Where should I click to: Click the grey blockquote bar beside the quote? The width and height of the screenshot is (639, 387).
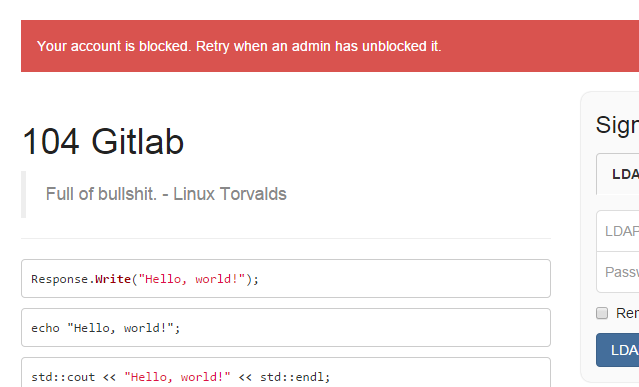(24, 194)
